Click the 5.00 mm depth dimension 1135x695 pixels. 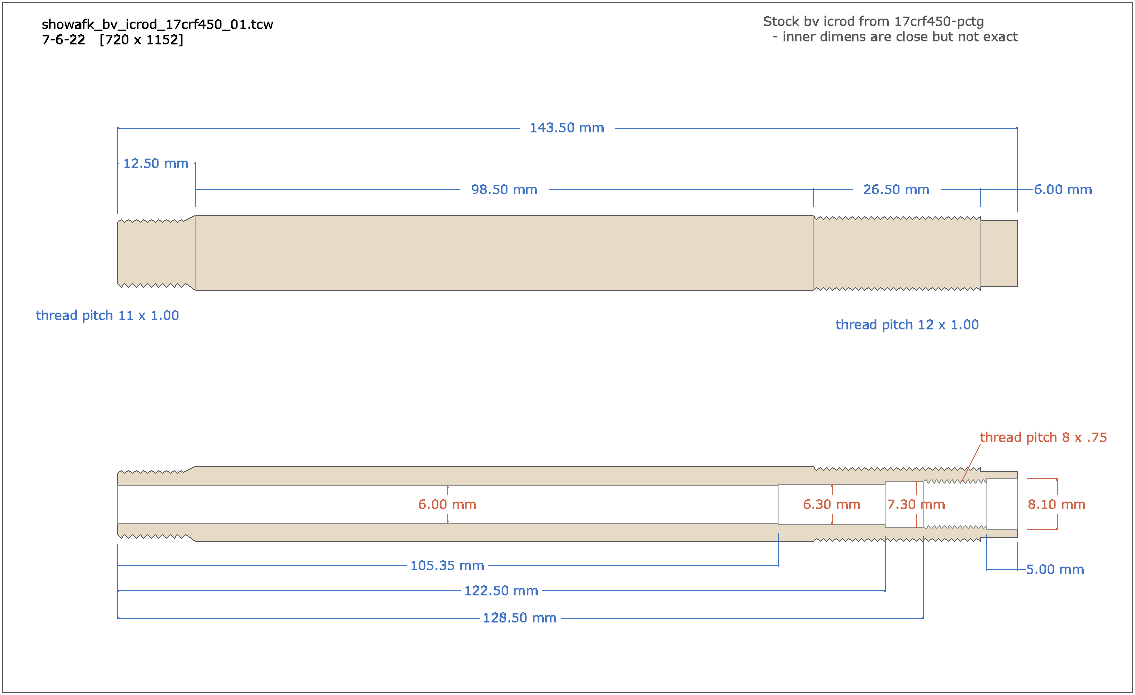(1055, 570)
